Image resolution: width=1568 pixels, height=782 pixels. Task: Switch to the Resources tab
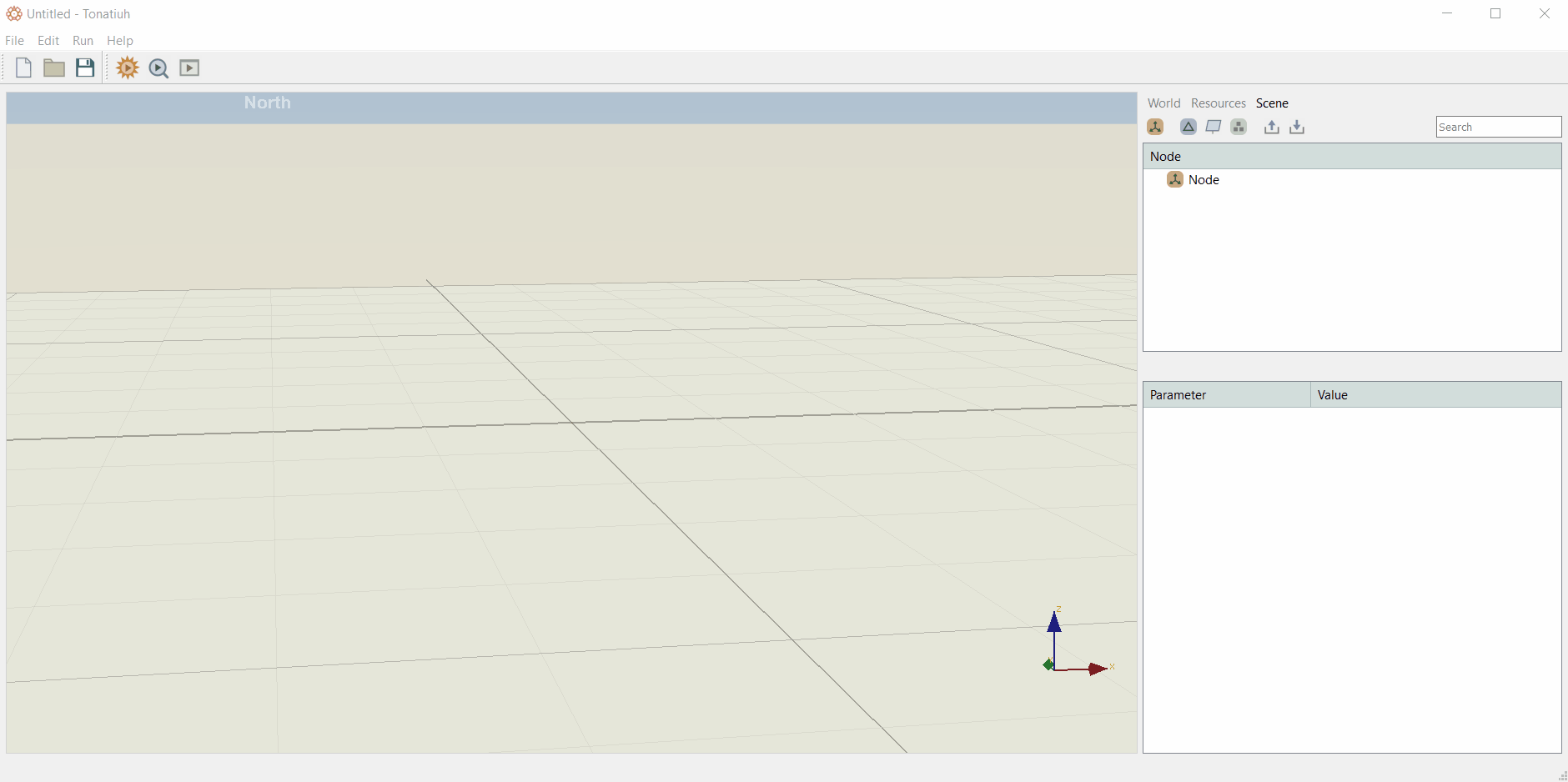coord(1218,103)
